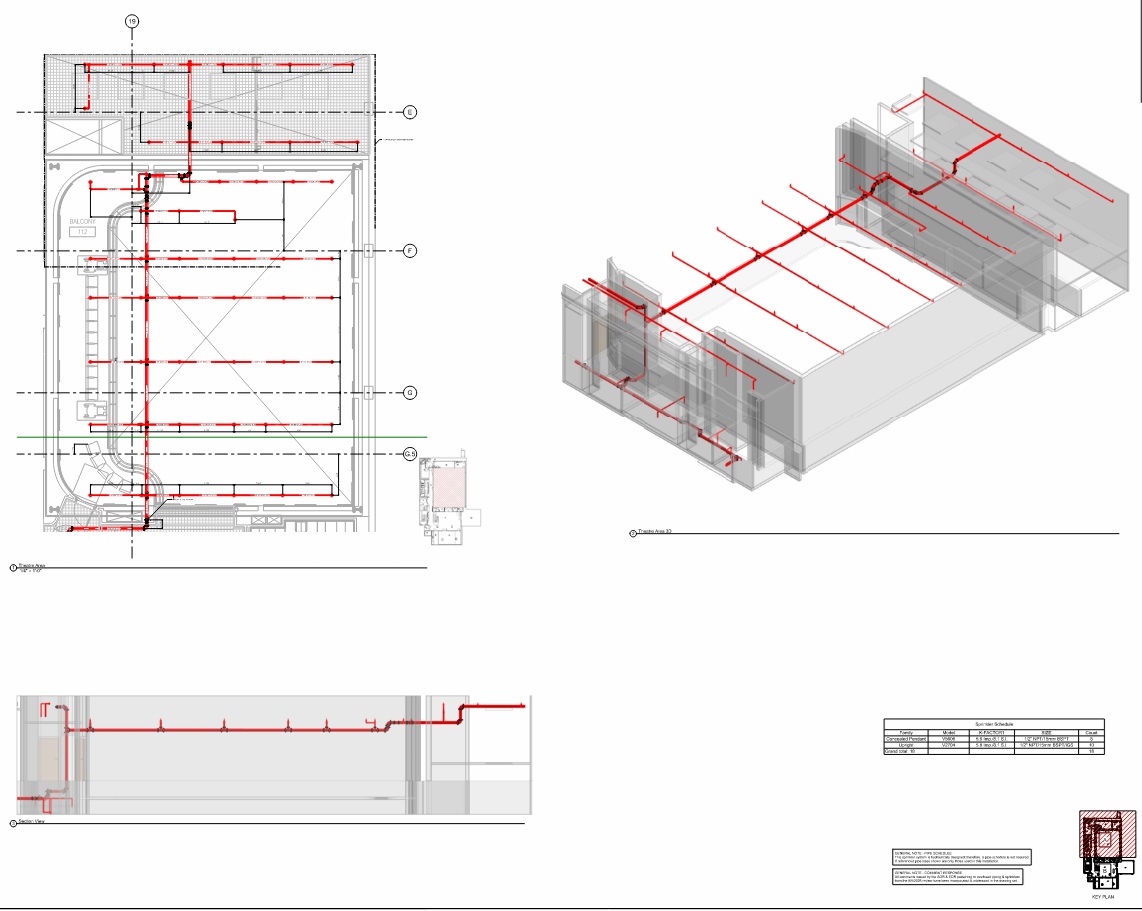Click grid bubble E
1142x911 pixels.
tap(409, 112)
